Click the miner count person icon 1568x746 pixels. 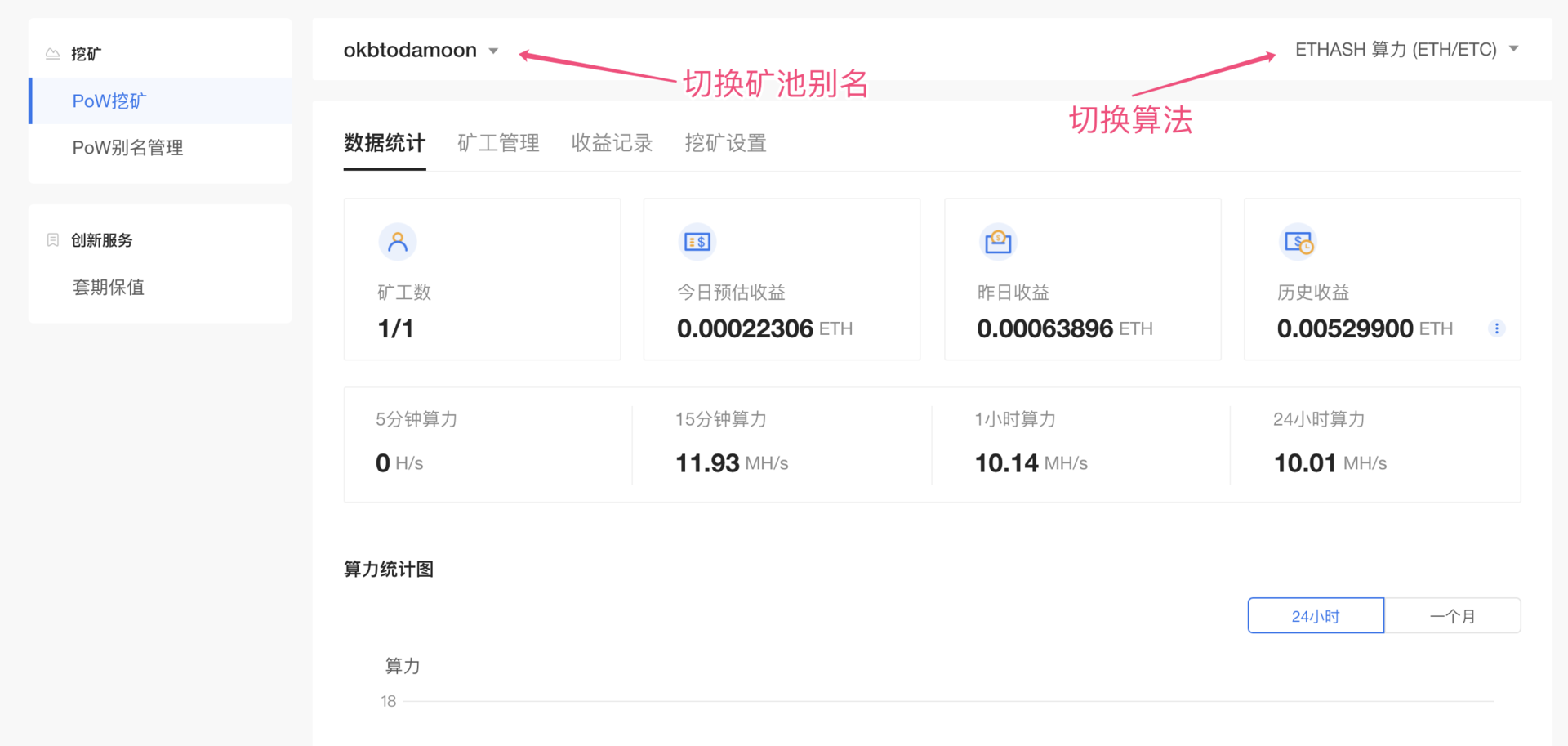point(398,242)
